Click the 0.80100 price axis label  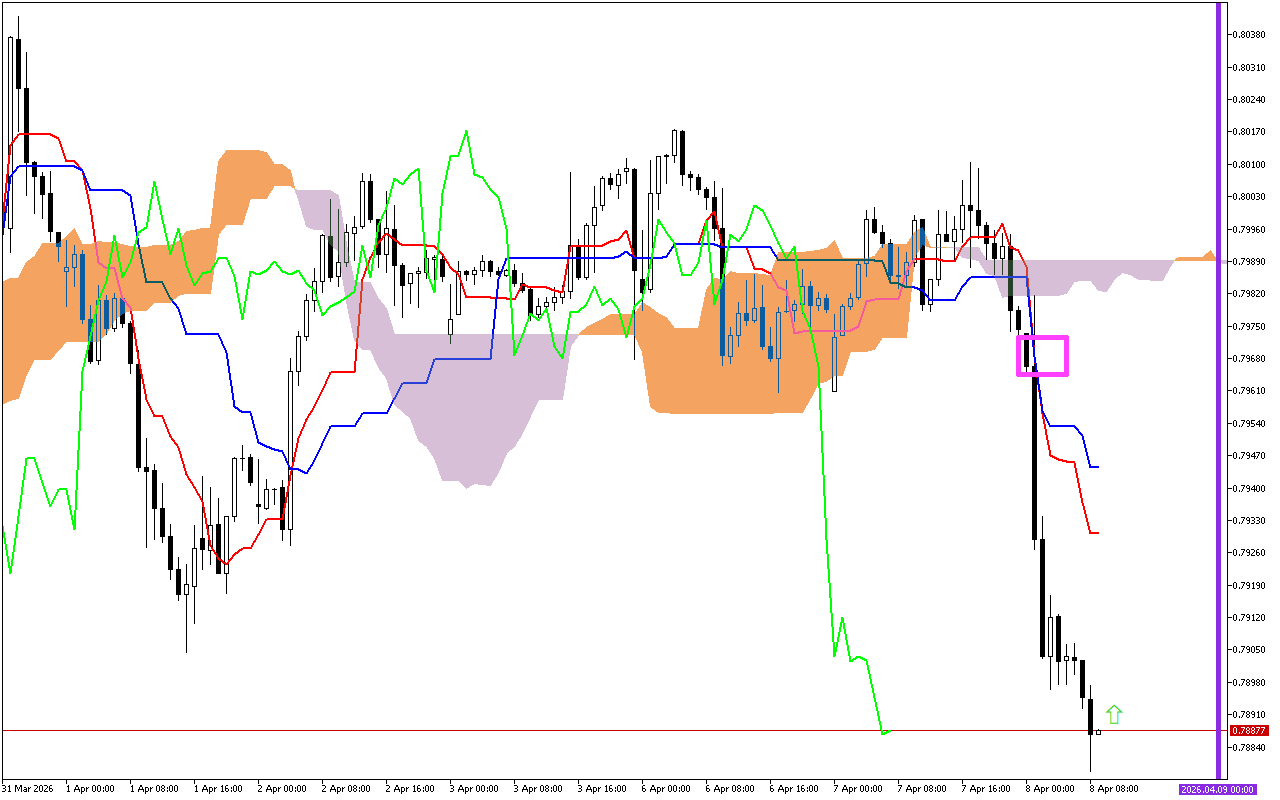coord(1246,164)
